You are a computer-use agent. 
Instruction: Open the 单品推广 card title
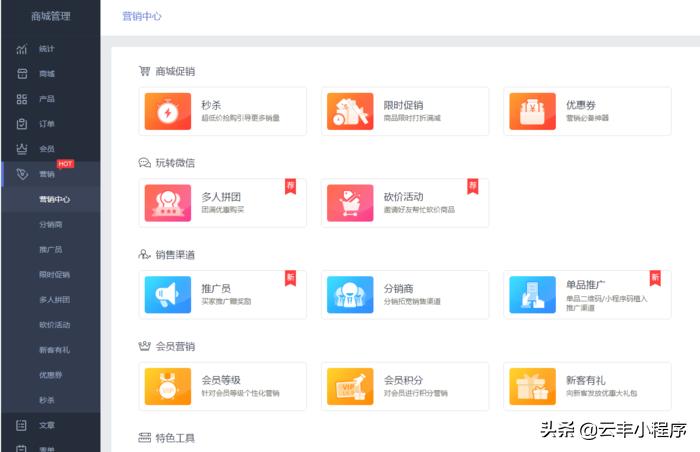pyautogui.click(x=586, y=285)
